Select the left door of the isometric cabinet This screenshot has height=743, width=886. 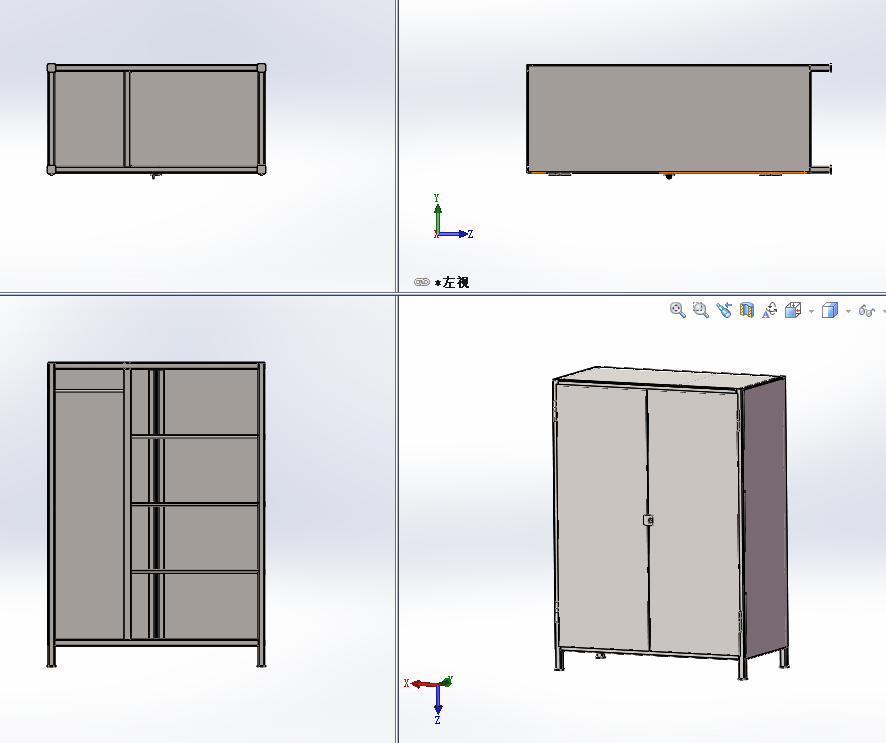pos(602,518)
